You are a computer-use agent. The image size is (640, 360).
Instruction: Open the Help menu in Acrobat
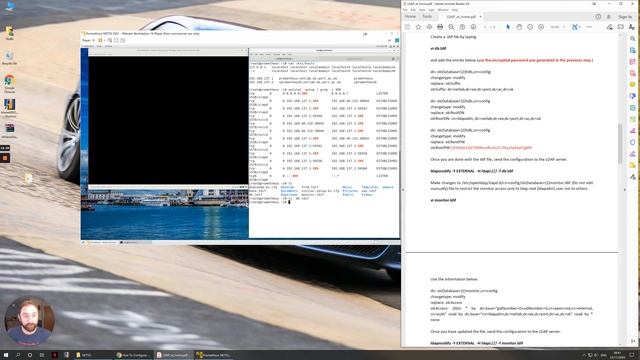pyautogui.click(x=455, y=10)
